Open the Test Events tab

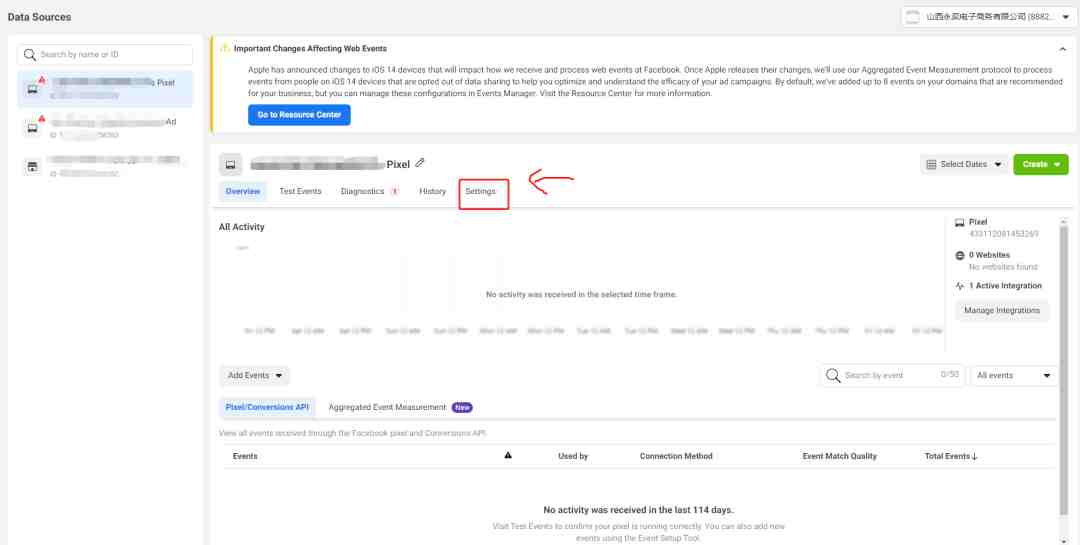click(300, 192)
